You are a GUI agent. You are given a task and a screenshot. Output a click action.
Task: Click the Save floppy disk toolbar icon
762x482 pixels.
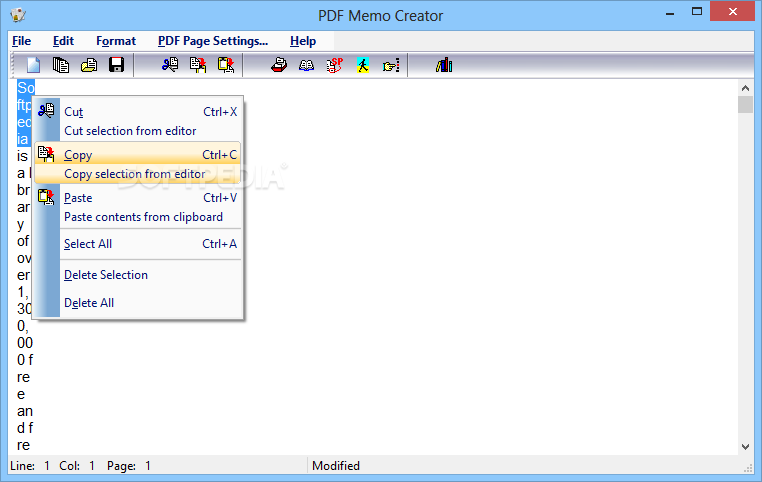tap(116, 65)
